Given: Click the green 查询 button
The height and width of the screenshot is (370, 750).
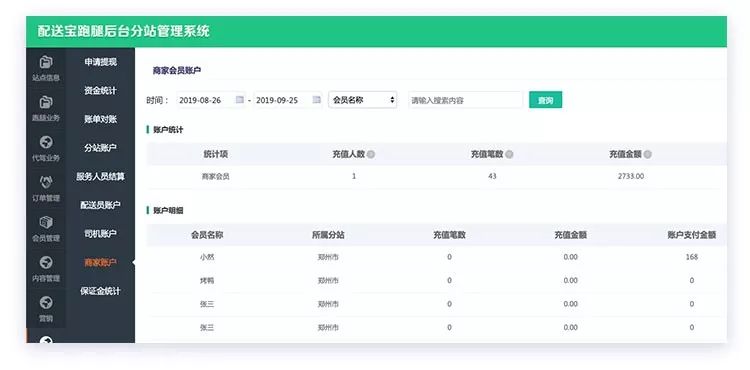Looking at the screenshot, I should pos(545,100).
